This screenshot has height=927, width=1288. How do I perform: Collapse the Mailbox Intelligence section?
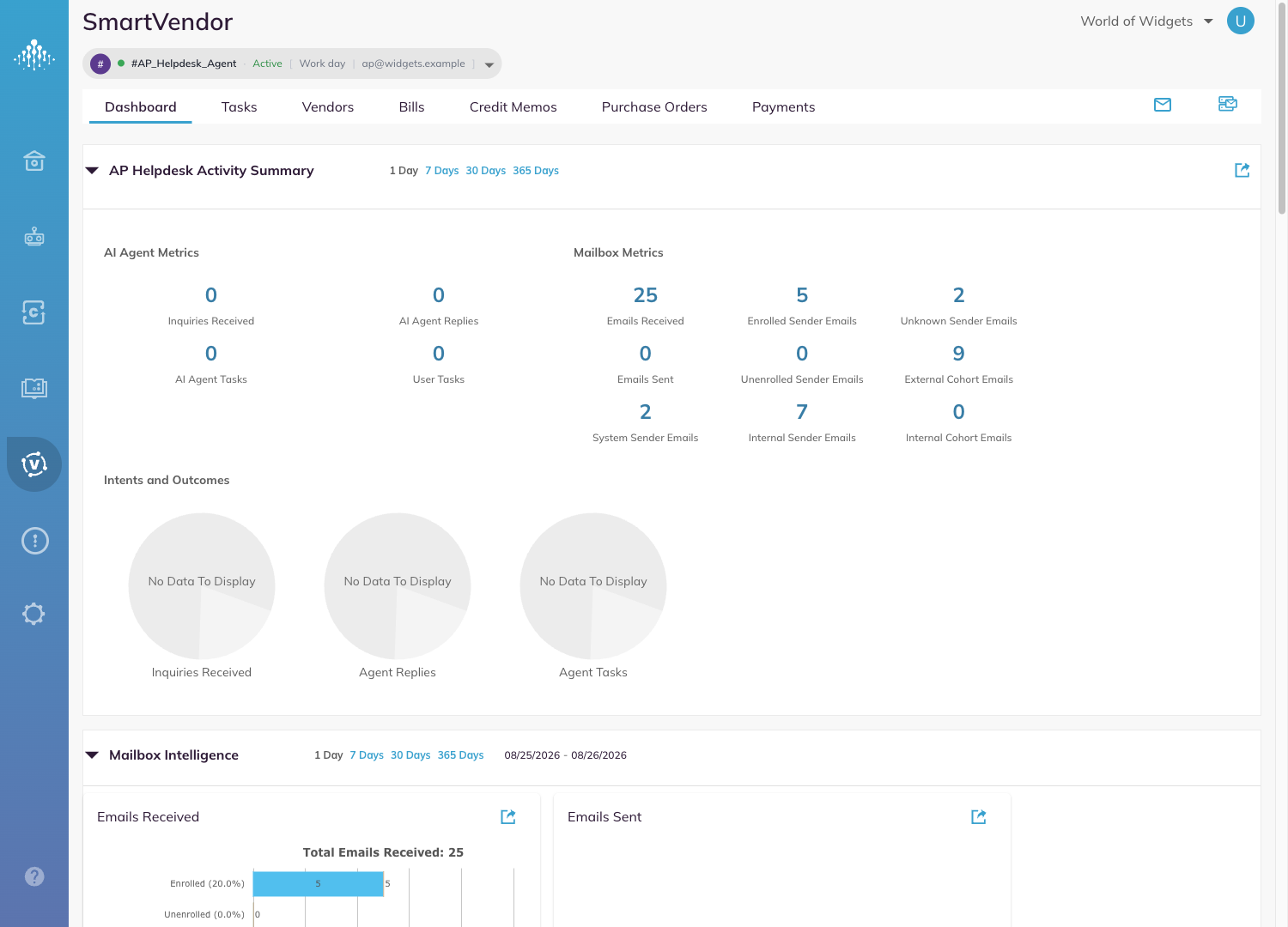pos(92,755)
